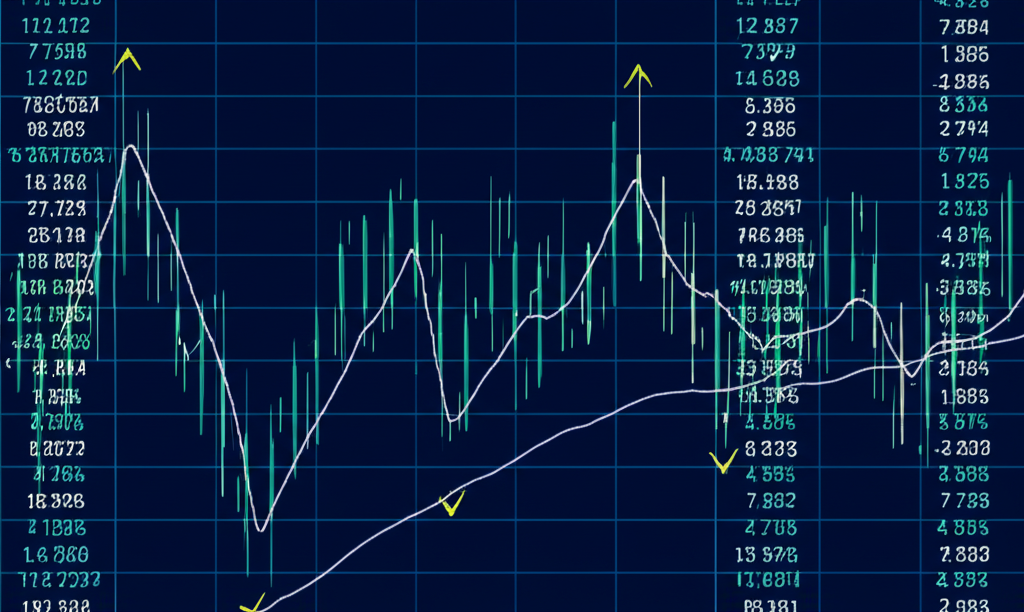The image size is (1024, 612).
Task: Click the far-right dip of the white line
Action: tap(909, 375)
